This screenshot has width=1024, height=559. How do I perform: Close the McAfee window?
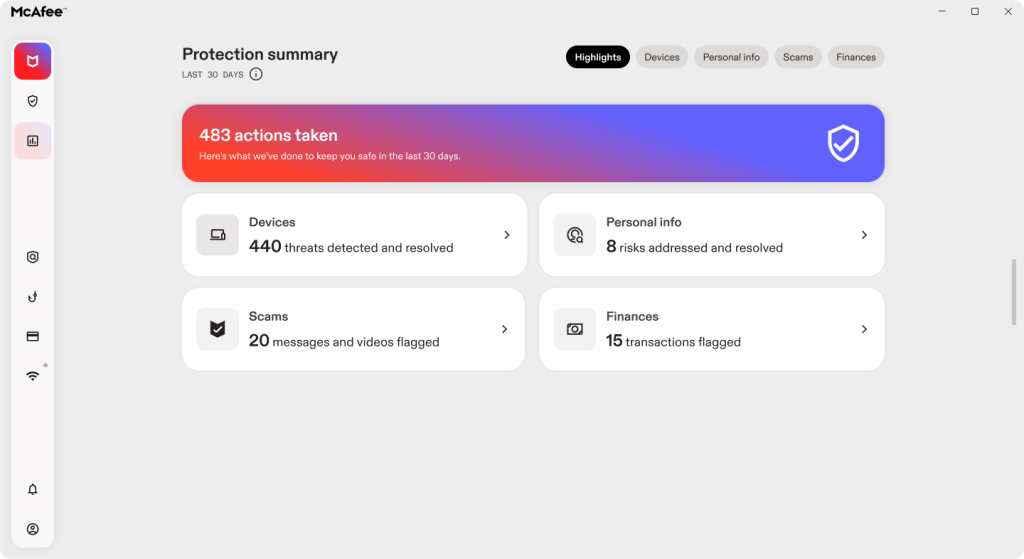tap(1008, 11)
